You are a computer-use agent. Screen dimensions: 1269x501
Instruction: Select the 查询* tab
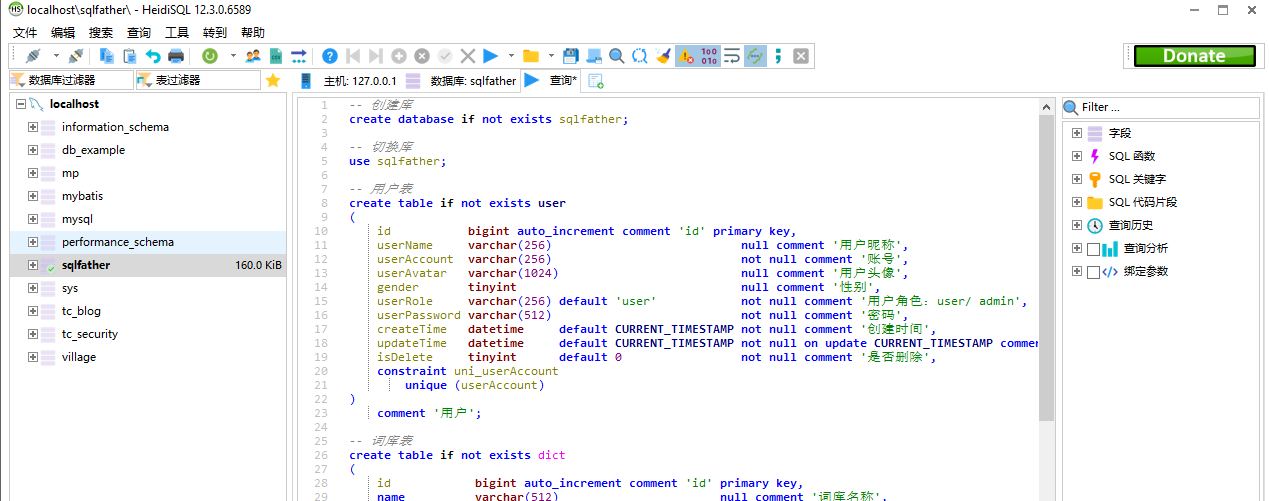click(550, 81)
